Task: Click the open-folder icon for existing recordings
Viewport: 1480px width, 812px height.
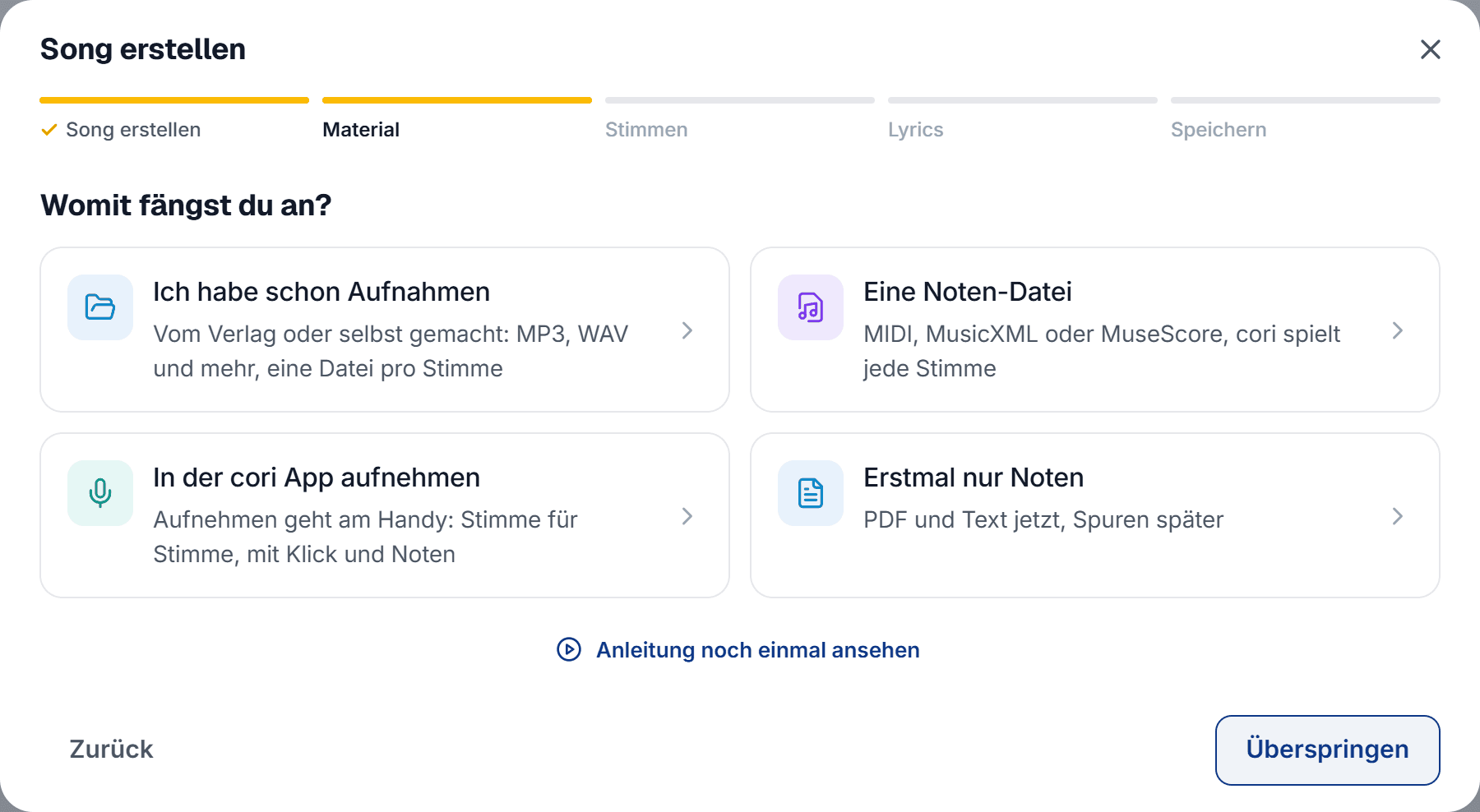Action: (x=100, y=307)
